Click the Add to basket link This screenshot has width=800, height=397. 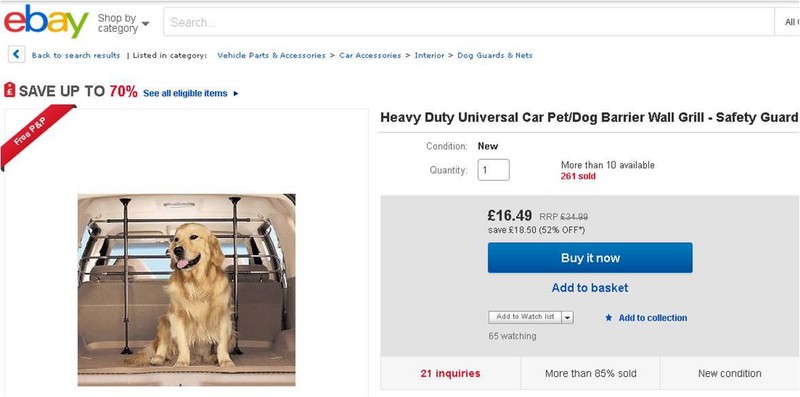(x=590, y=288)
